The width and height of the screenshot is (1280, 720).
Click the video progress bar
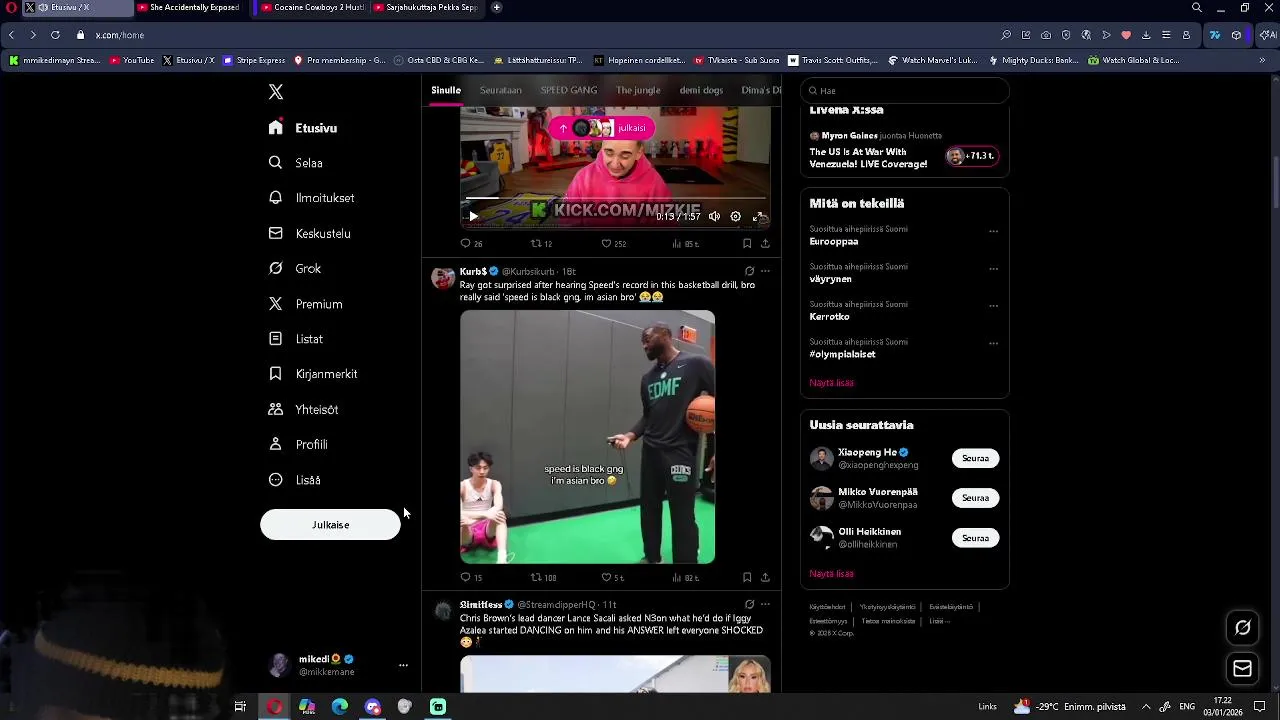coord(615,199)
